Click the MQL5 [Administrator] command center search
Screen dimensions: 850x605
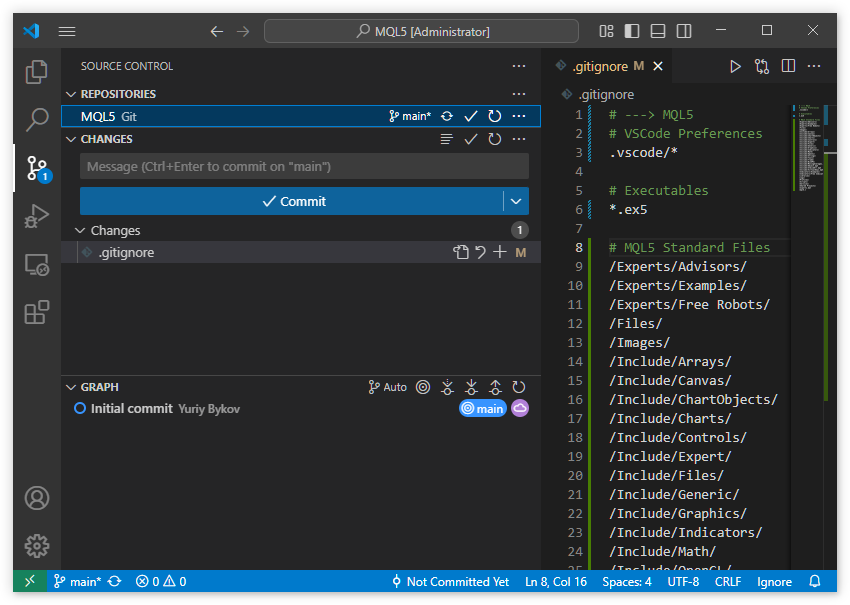[421, 31]
